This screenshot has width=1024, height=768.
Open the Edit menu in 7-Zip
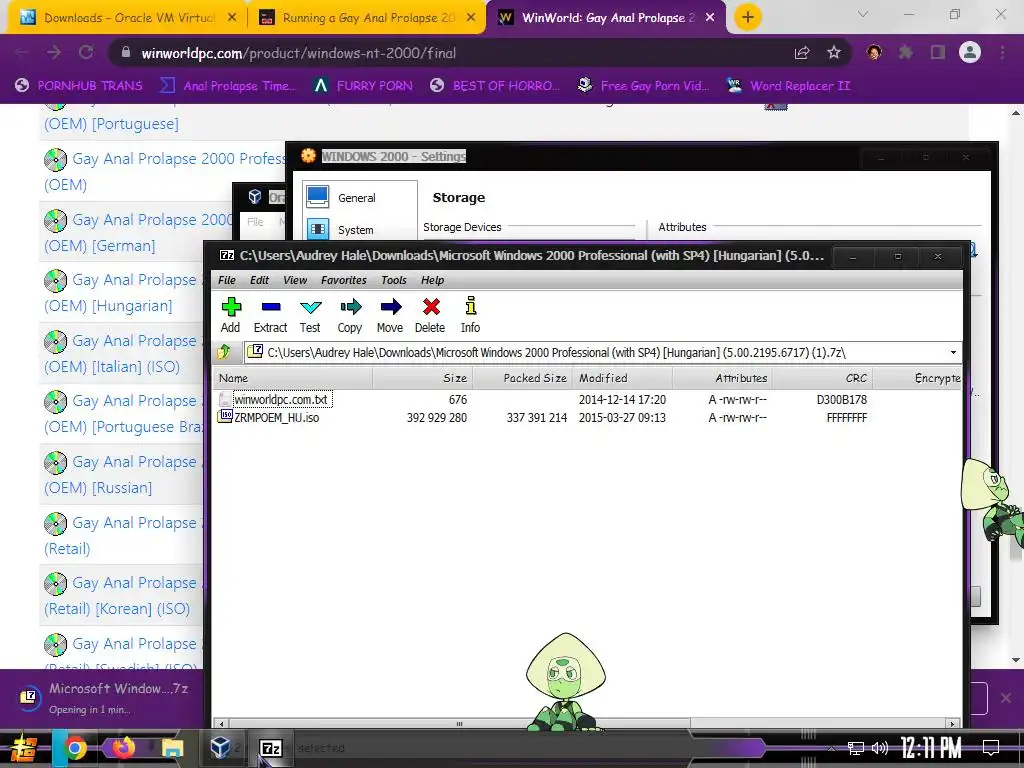pyautogui.click(x=259, y=280)
